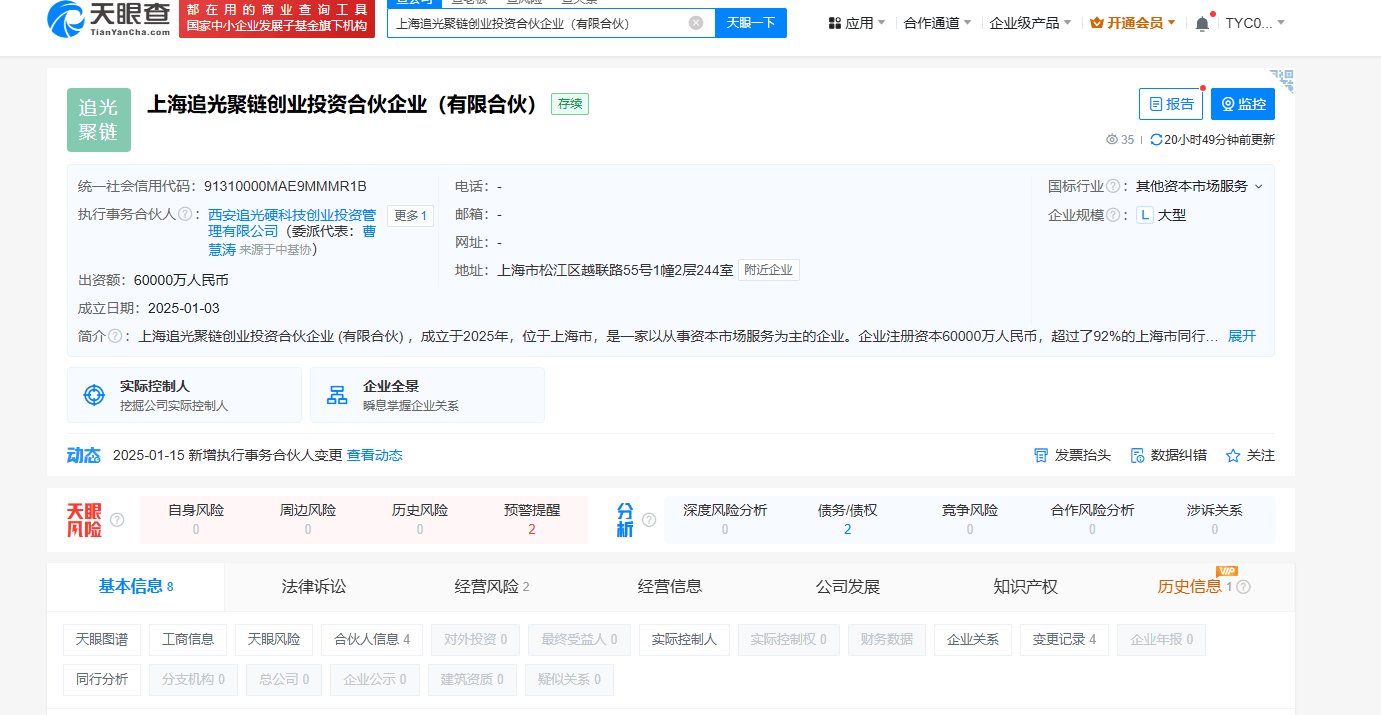Image resolution: width=1381 pixels, height=715 pixels.
Task: Select the 天眼图谱 sub-section
Action: (x=102, y=640)
